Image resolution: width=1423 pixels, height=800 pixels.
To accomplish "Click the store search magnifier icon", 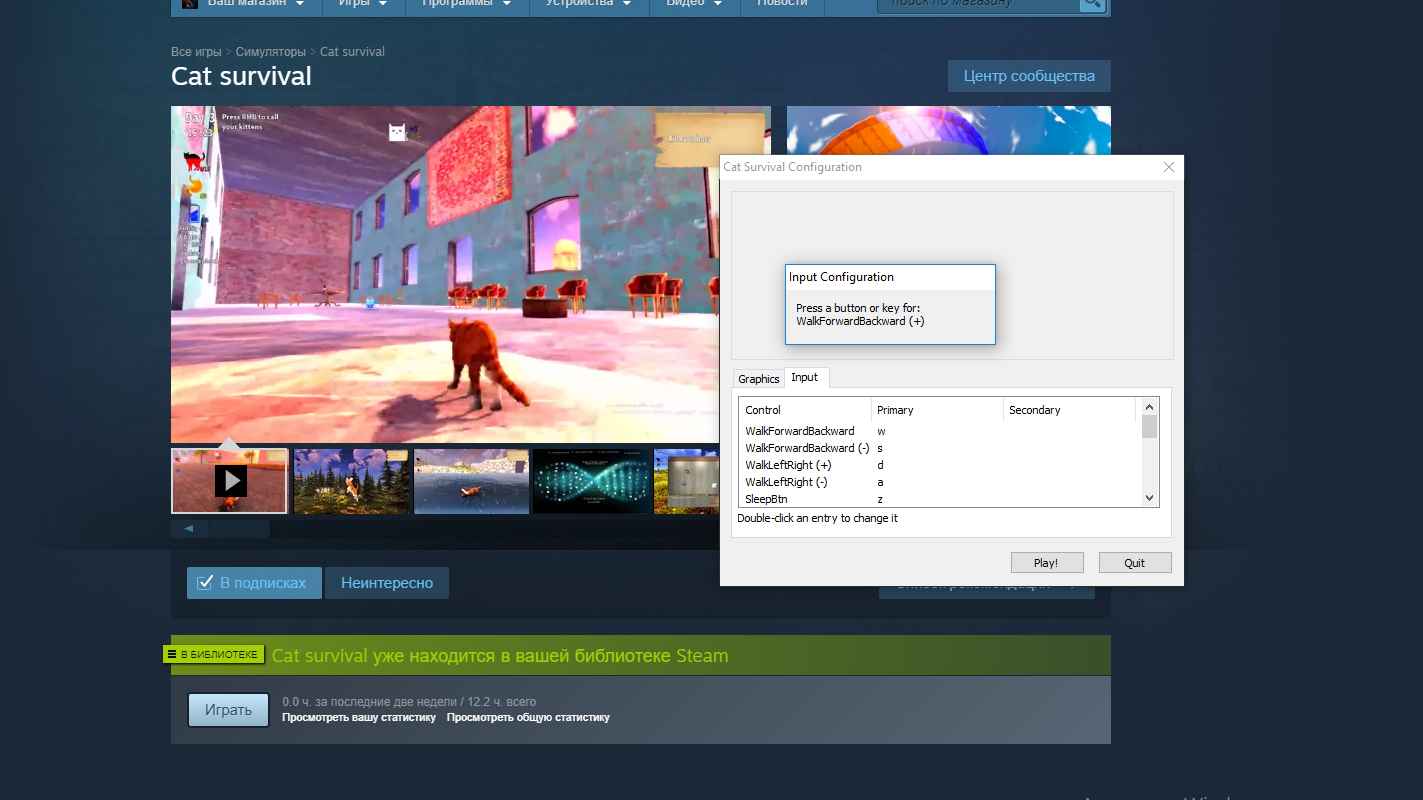I will 1092,4.
